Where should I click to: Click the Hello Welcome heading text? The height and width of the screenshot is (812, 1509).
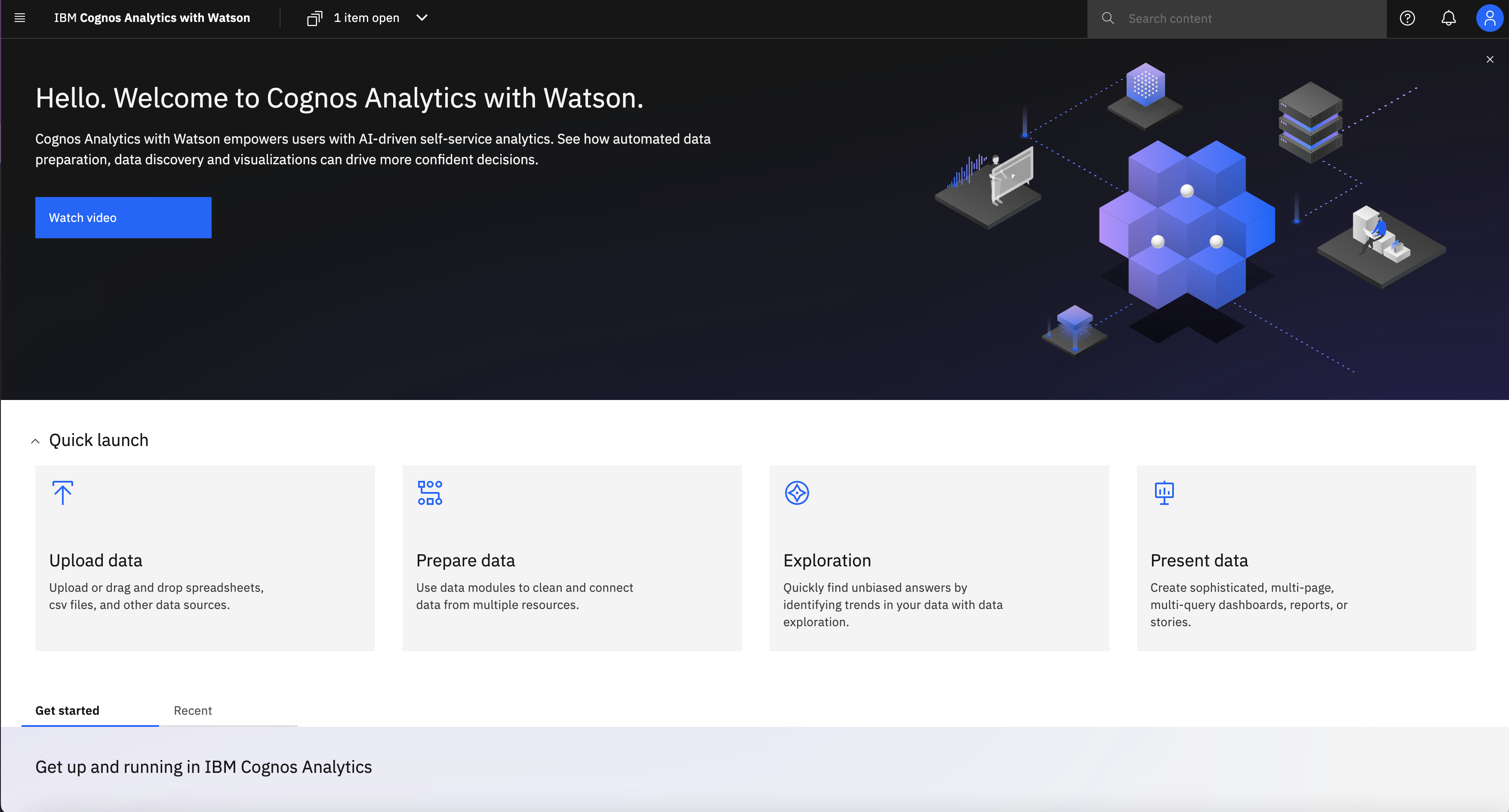(340, 98)
